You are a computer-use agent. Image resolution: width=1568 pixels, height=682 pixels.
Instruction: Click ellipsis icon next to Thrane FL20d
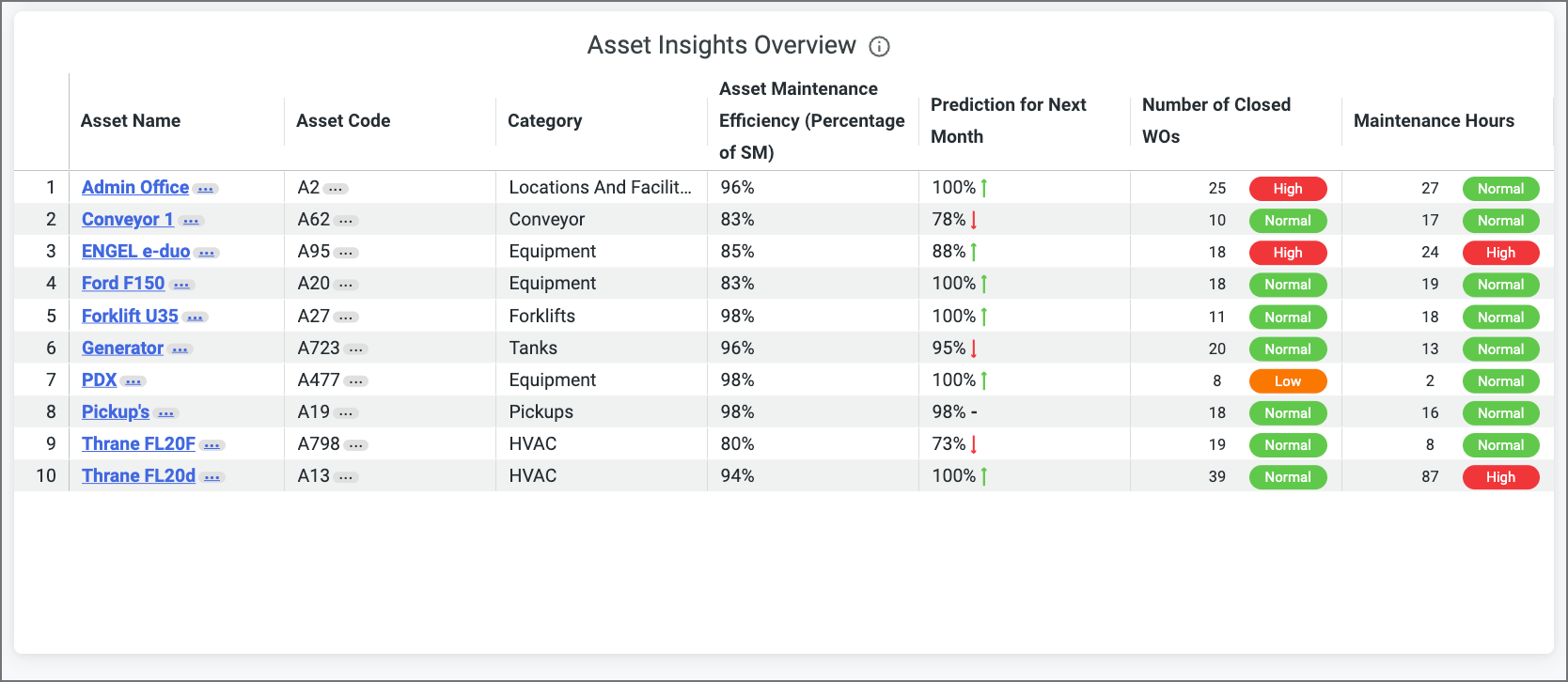pos(212,477)
